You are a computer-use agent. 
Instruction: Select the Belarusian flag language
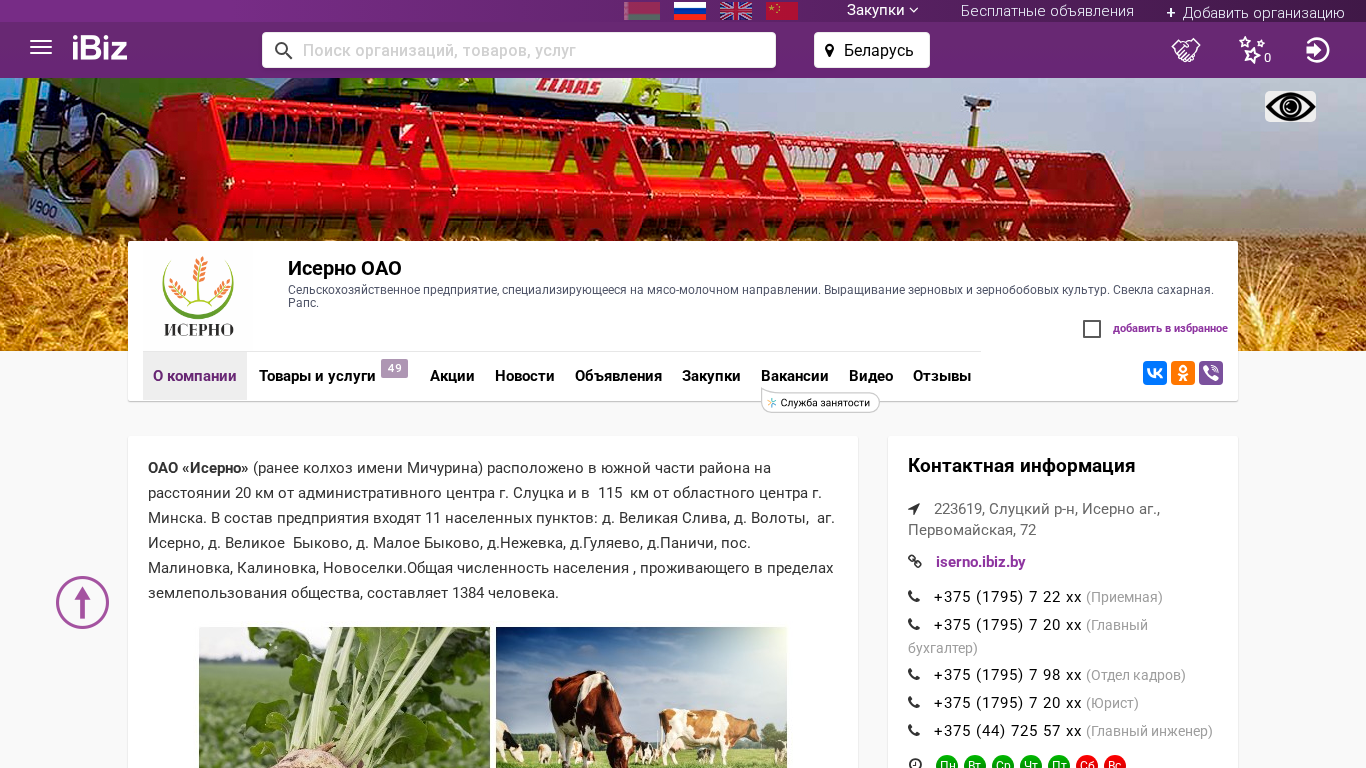tap(642, 11)
